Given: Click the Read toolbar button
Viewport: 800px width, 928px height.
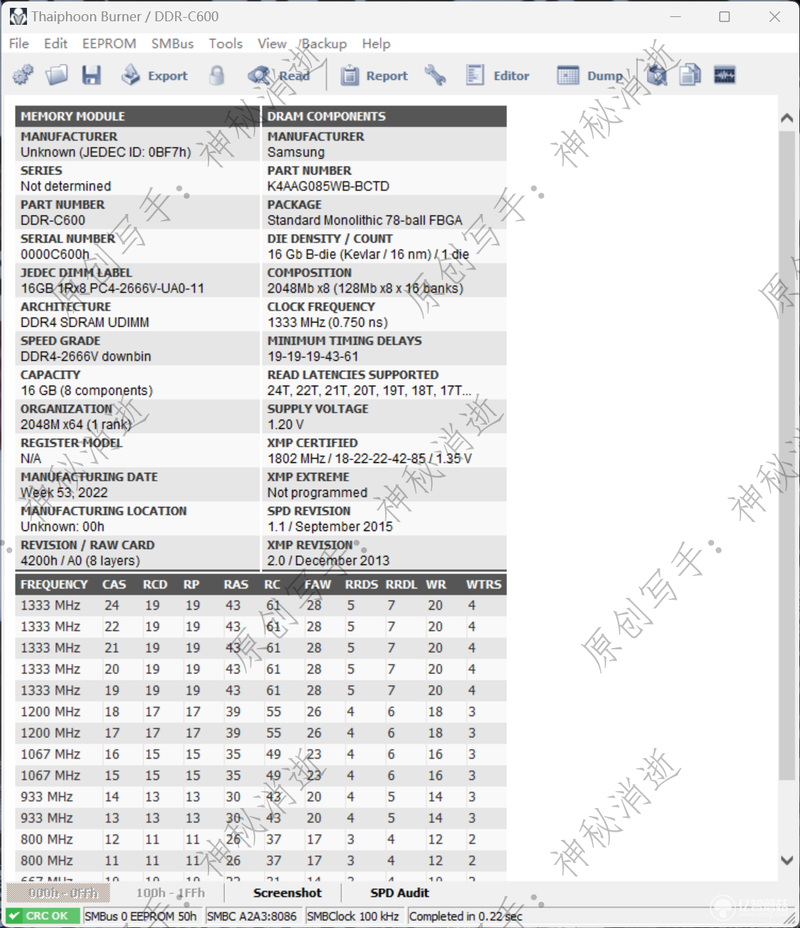Looking at the screenshot, I should point(279,75).
